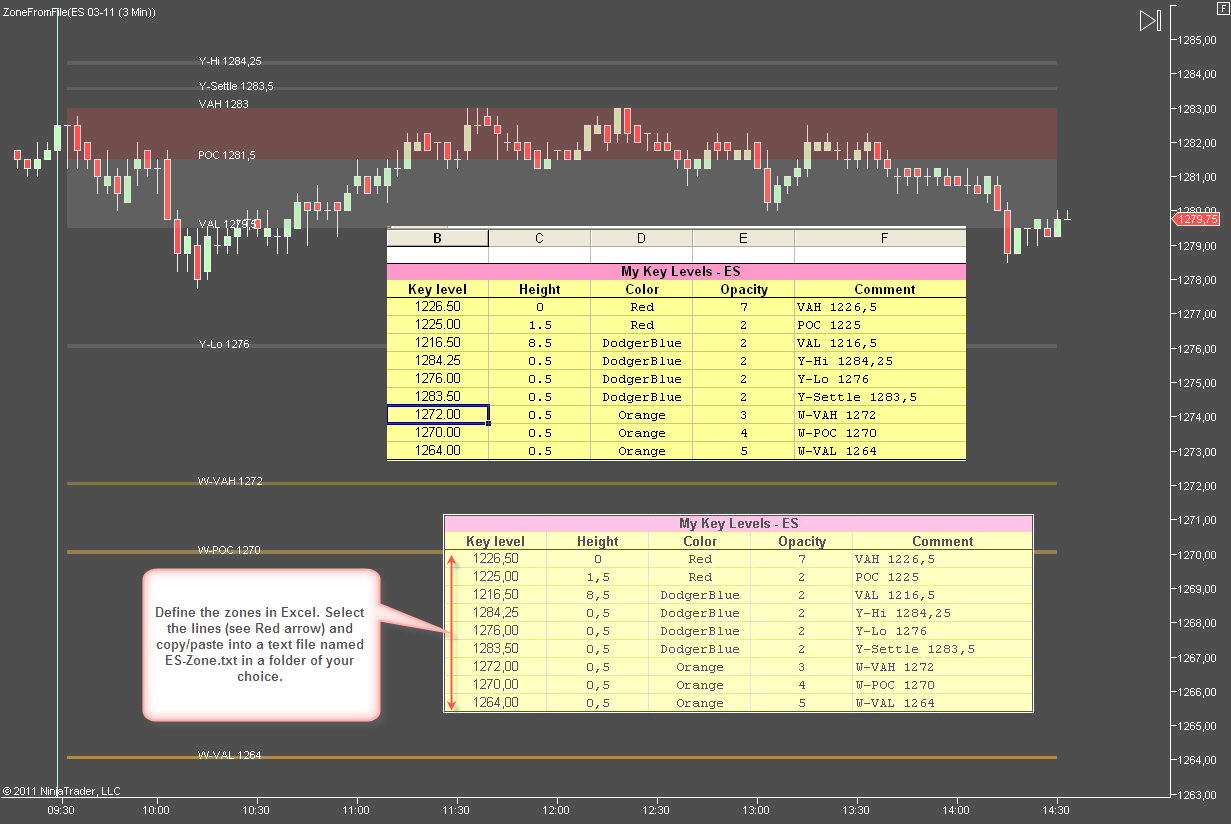
Task: Click the Height cell showing 8,5
Action: [x=598, y=595]
